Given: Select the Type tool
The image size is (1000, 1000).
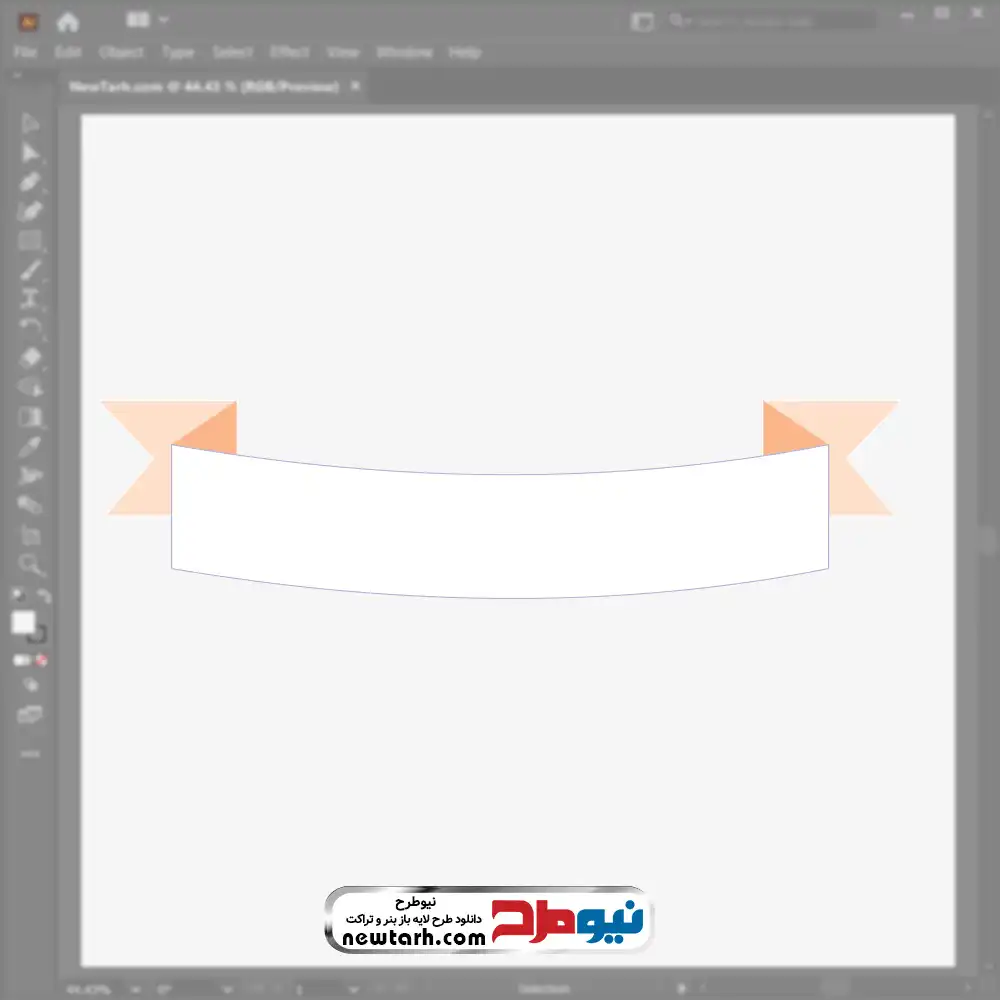Looking at the screenshot, I should point(30,299).
